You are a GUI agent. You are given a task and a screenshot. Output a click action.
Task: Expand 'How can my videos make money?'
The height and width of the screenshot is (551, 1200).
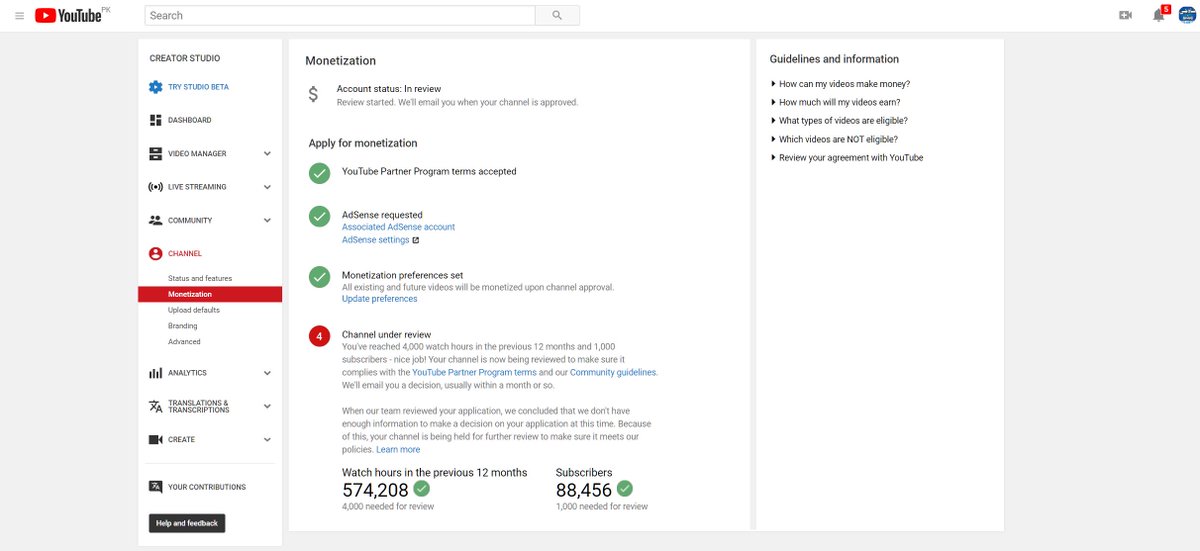click(840, 84)
